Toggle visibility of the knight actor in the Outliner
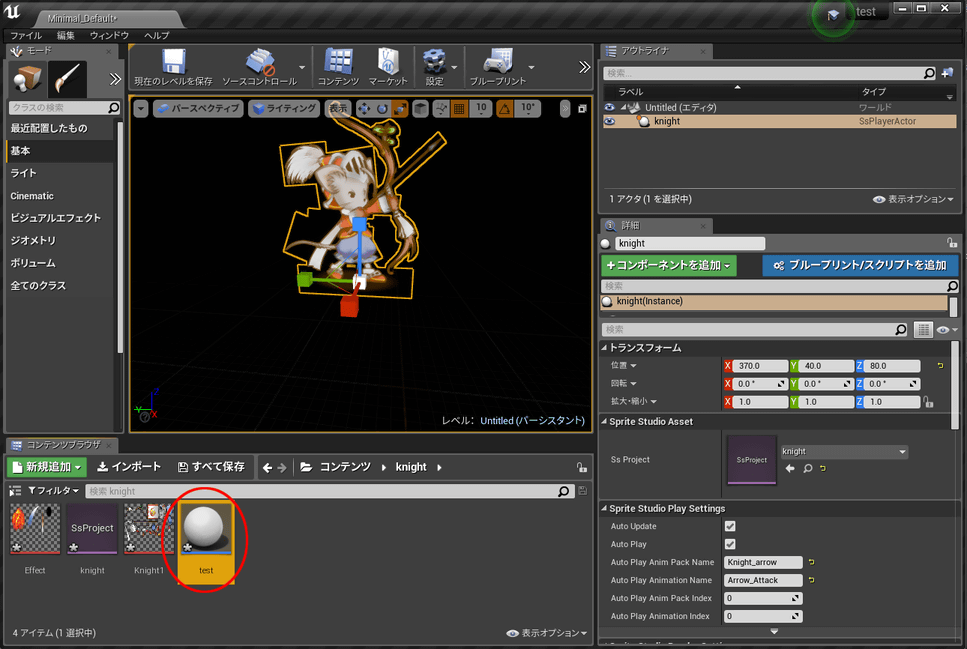The image size is (967, 649). 609,122
